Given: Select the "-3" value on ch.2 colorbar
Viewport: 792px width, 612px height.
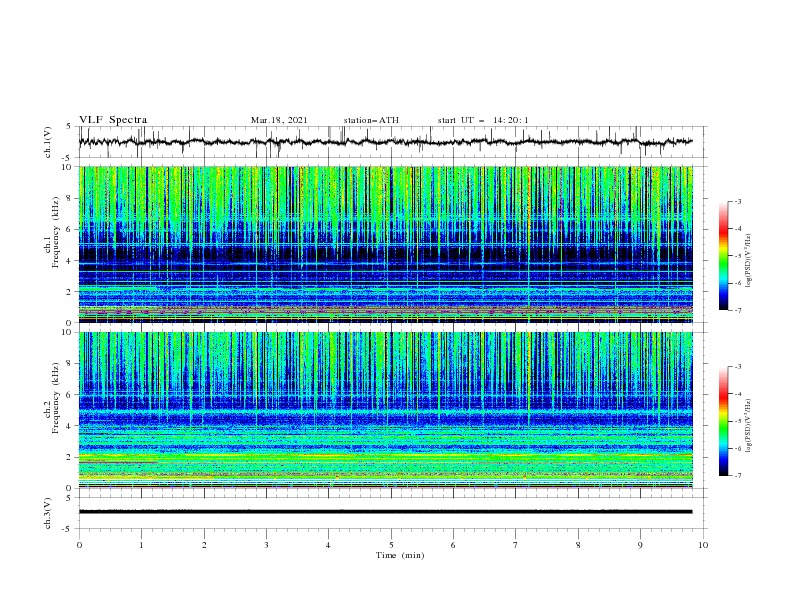Looking at the screenshot, I should [x=737, y=367].
